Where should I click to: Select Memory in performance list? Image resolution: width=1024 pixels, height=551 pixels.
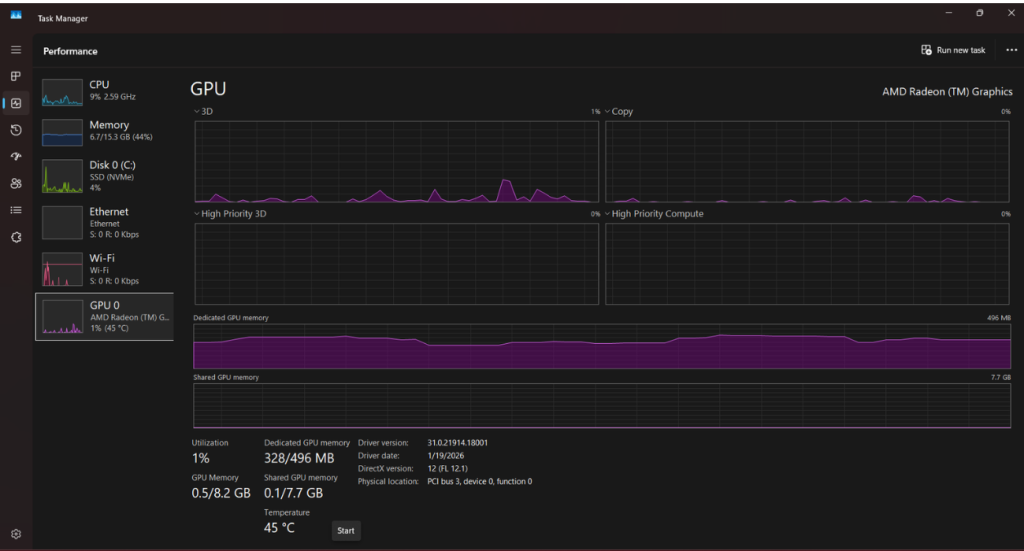click(x=104, y=131)
